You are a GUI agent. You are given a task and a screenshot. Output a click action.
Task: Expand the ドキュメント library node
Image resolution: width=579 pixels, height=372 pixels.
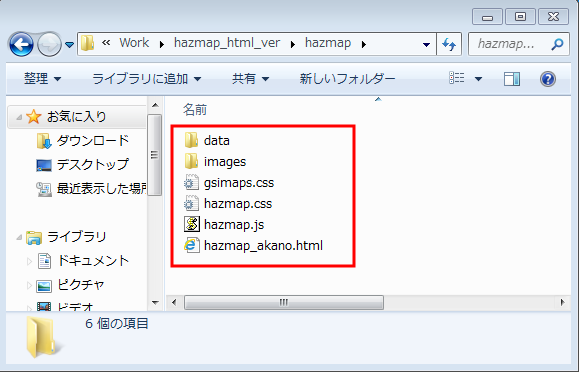[x=30, y=262]
